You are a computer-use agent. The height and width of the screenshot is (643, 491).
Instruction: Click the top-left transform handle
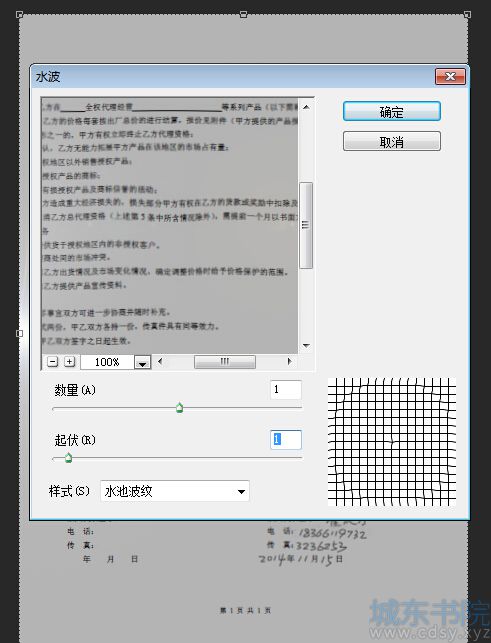coord(19,14)
